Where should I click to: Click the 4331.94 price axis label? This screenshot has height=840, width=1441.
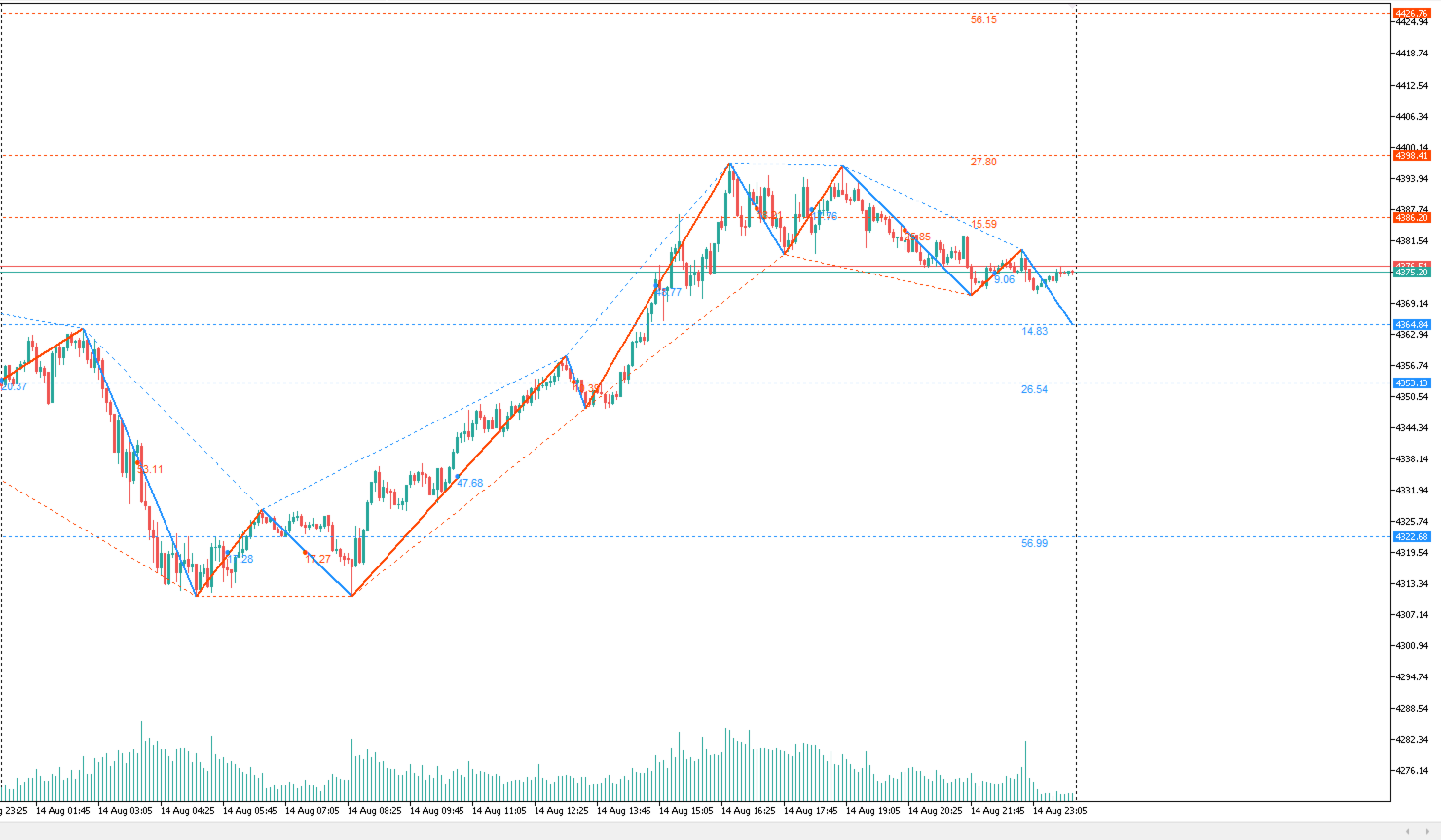point(1412,491)
